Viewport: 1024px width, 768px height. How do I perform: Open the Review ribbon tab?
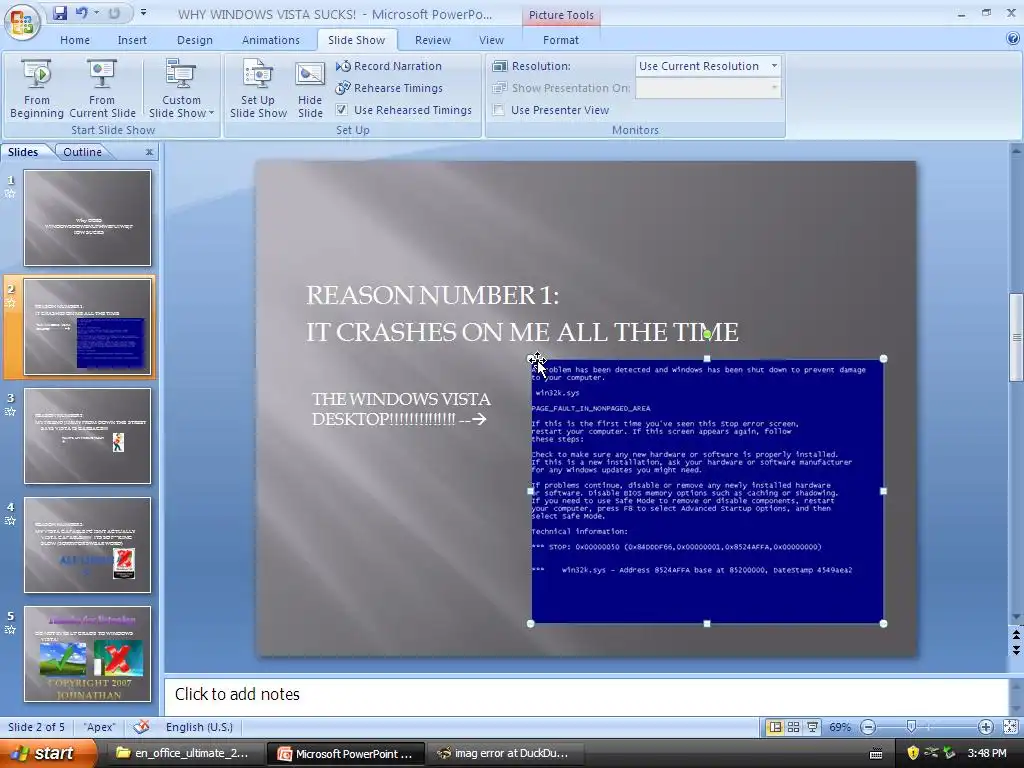pos(432,40)
